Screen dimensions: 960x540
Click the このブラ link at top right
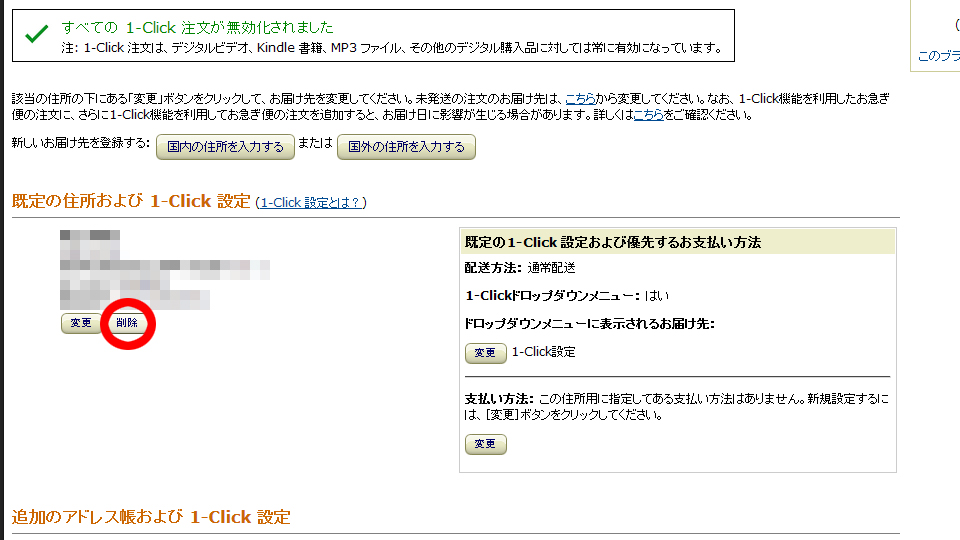click(939, 56)
